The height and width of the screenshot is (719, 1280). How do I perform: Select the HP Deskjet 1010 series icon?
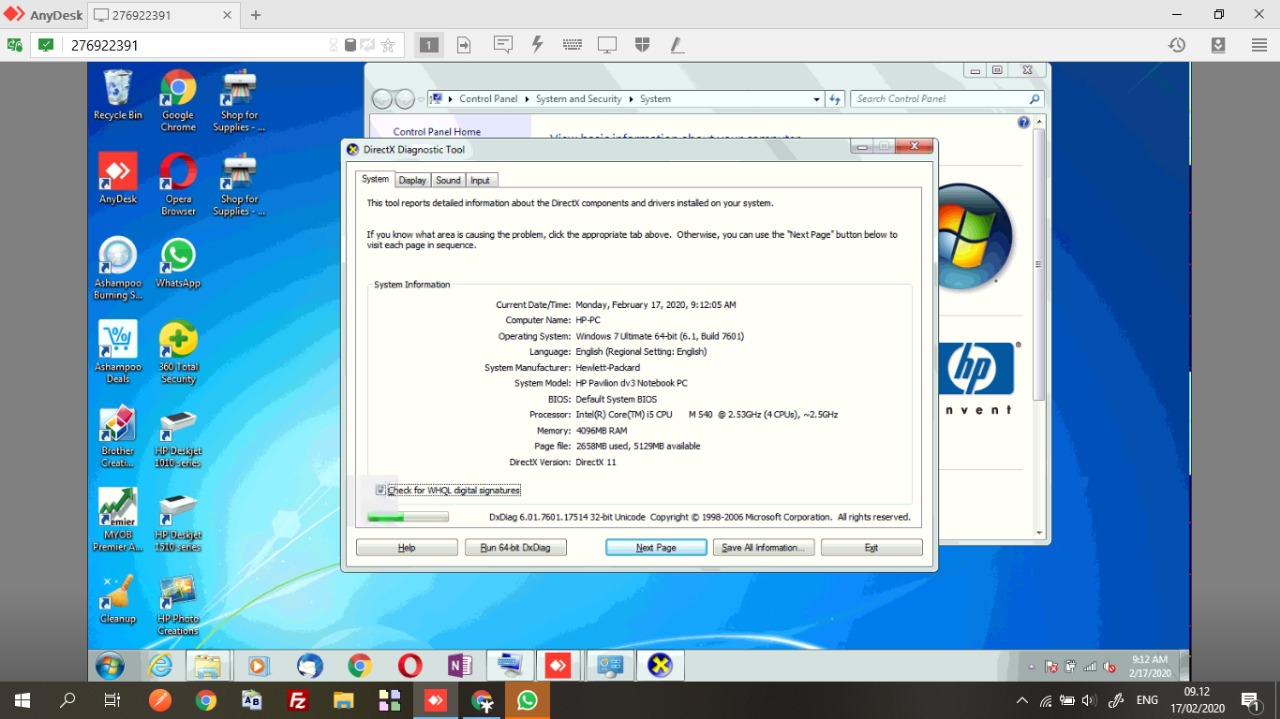coord(178,437)
